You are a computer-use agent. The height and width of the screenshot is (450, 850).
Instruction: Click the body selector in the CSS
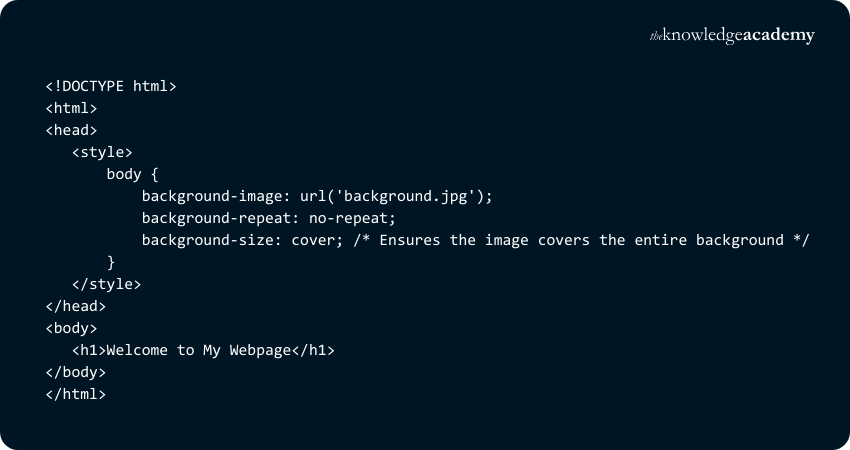124,174
